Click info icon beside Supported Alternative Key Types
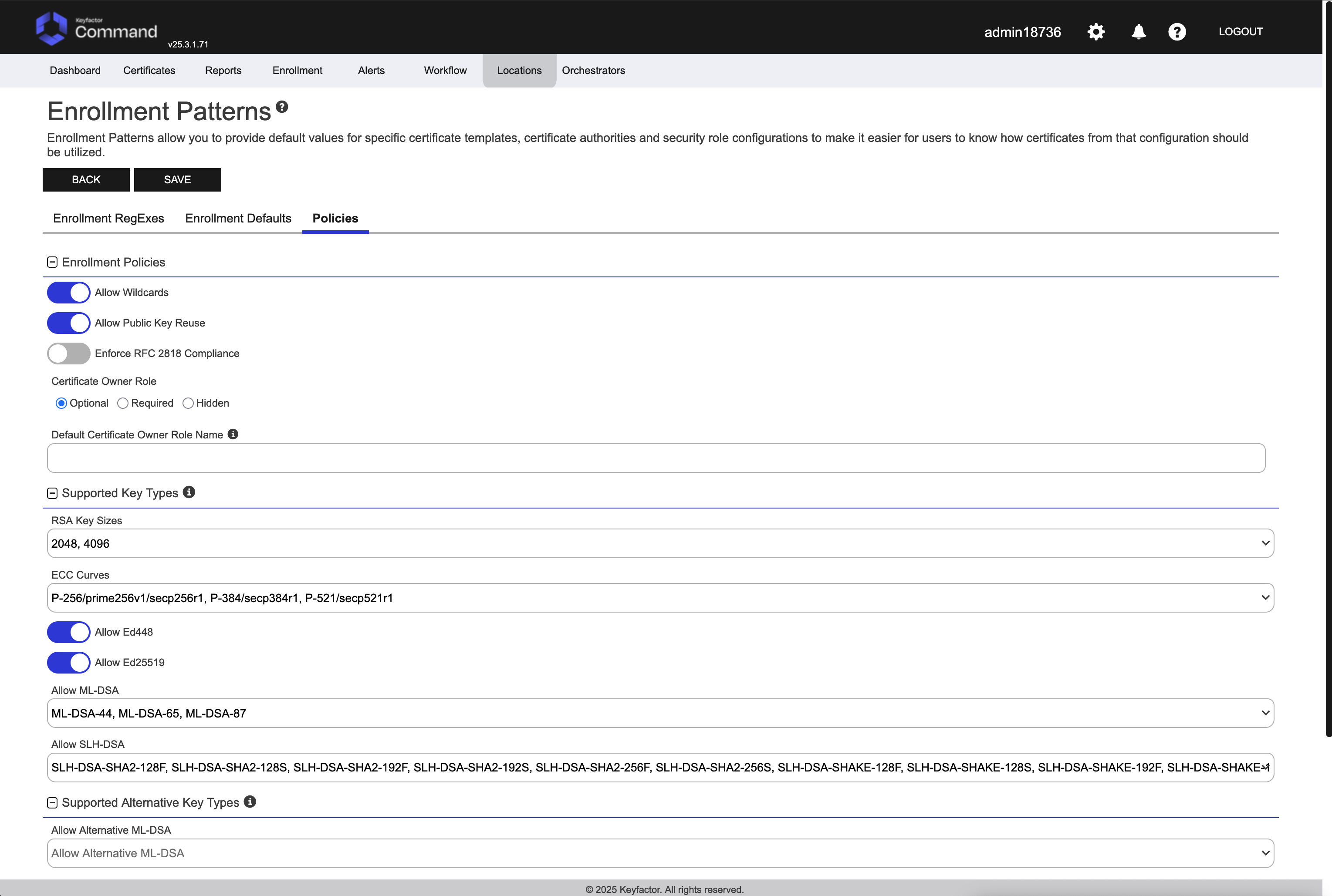This screenshot has height=896, width=1332. [250, 802]
